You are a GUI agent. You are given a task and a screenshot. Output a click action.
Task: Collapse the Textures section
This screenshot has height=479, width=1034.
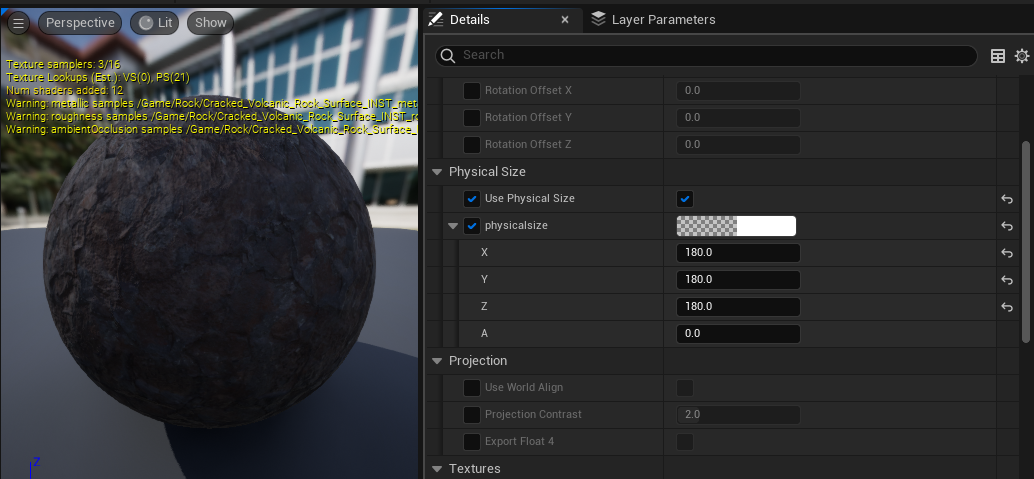437,469
